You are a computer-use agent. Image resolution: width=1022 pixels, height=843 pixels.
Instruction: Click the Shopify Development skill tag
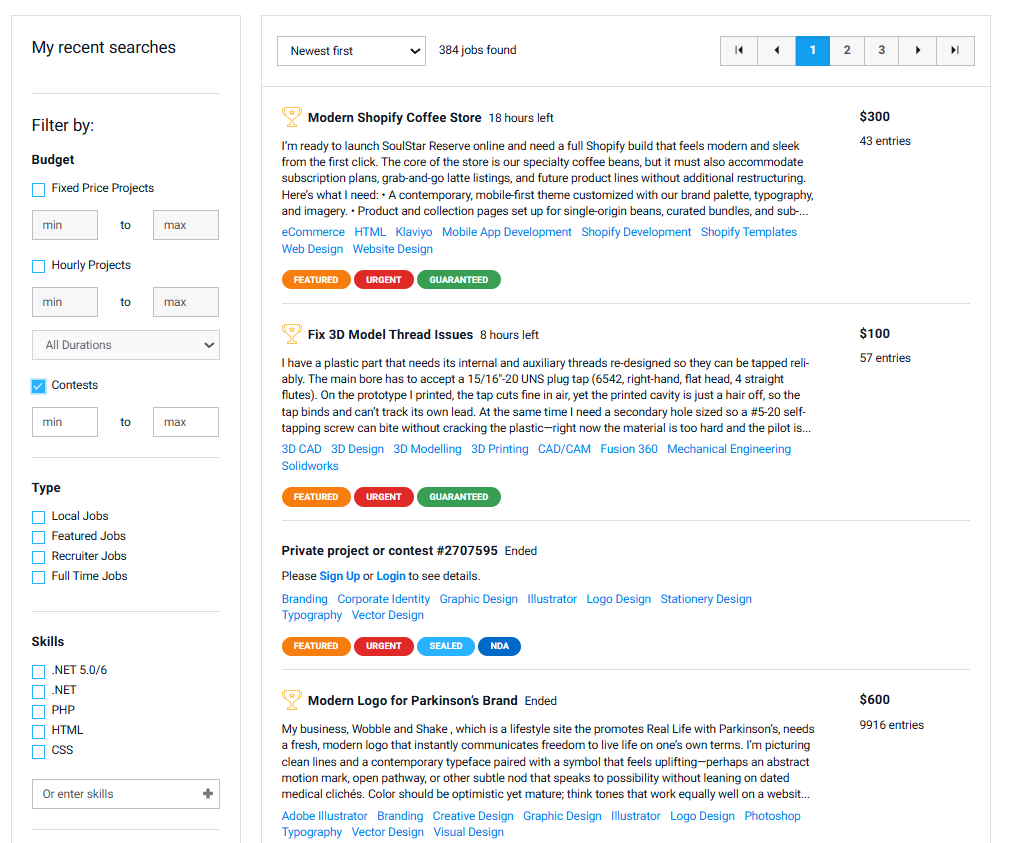635,232
